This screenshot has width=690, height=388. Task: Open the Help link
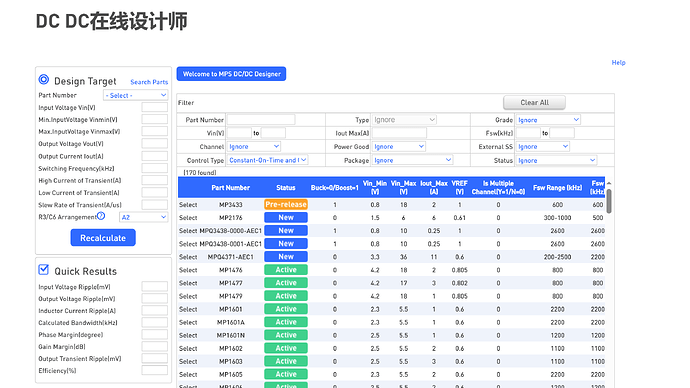pos(618,62)
